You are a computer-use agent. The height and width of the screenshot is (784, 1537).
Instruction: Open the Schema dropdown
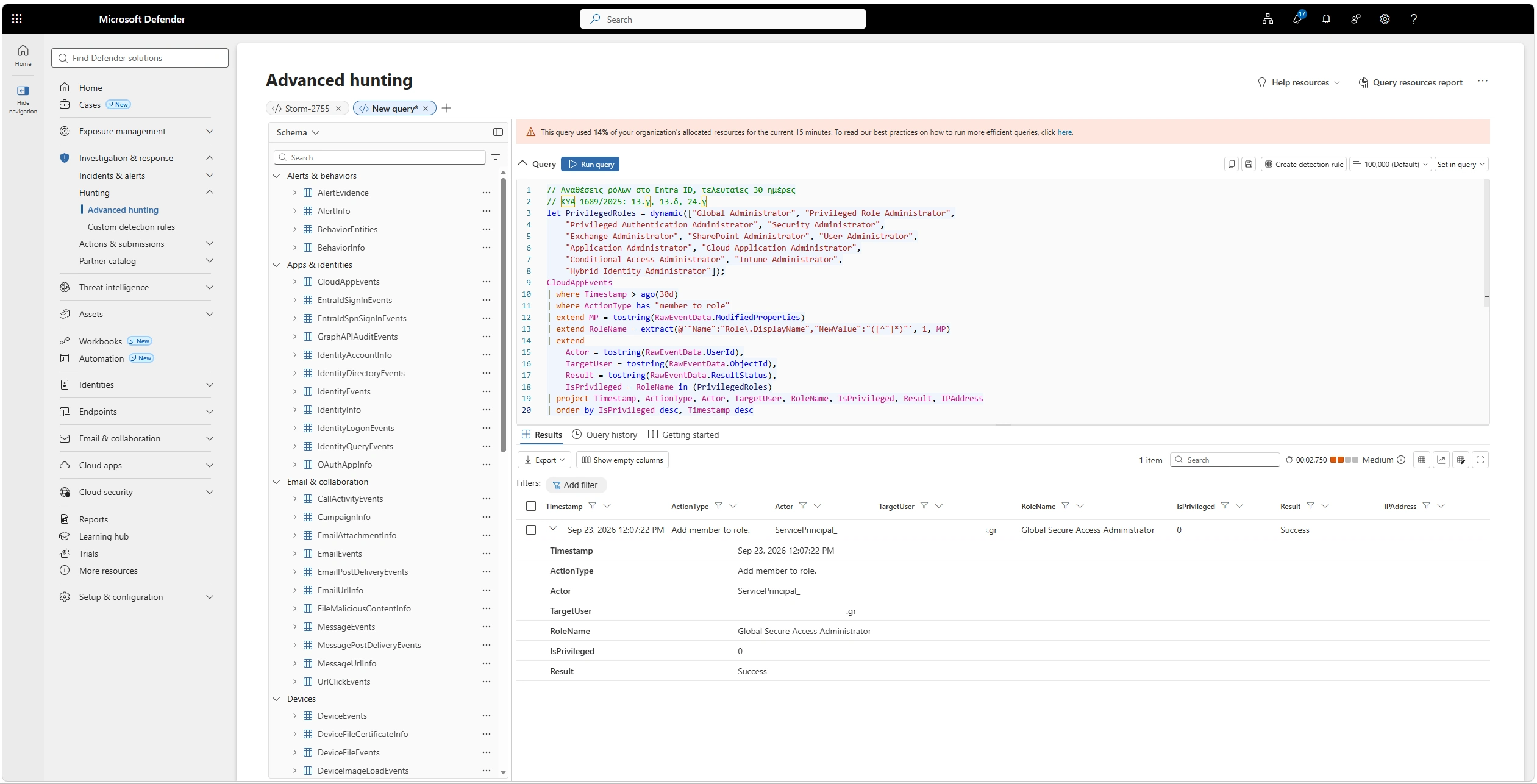tap(298, 132)
